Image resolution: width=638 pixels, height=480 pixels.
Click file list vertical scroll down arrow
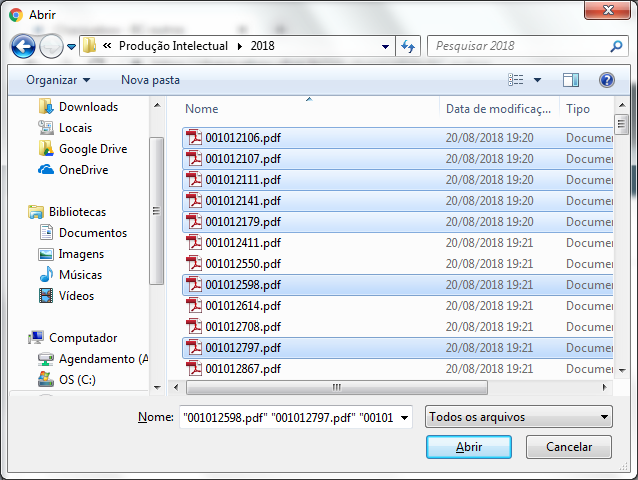click(622, 371)
